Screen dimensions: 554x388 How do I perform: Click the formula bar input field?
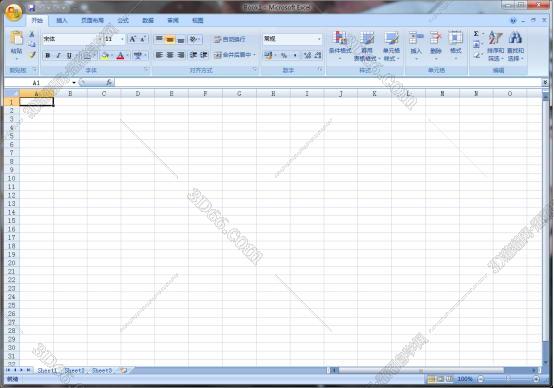[x=329, y=82]
